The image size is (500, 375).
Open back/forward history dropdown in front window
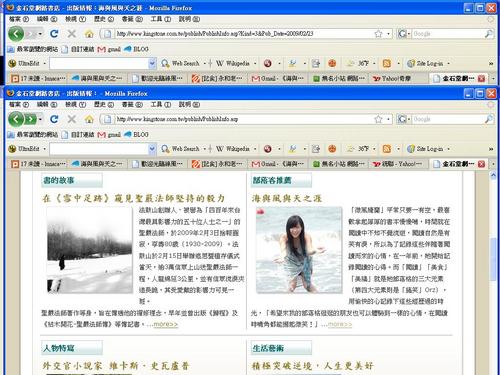40,119
